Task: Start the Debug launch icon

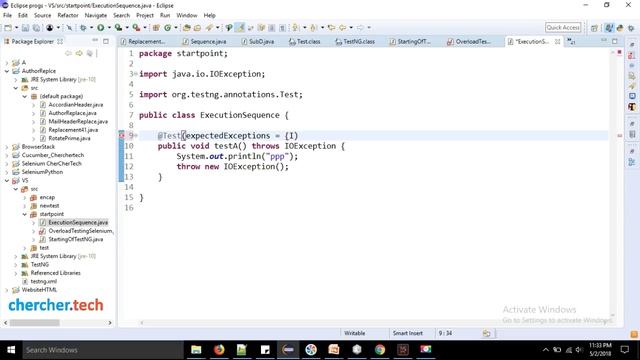Action: (x=83, y=28)
